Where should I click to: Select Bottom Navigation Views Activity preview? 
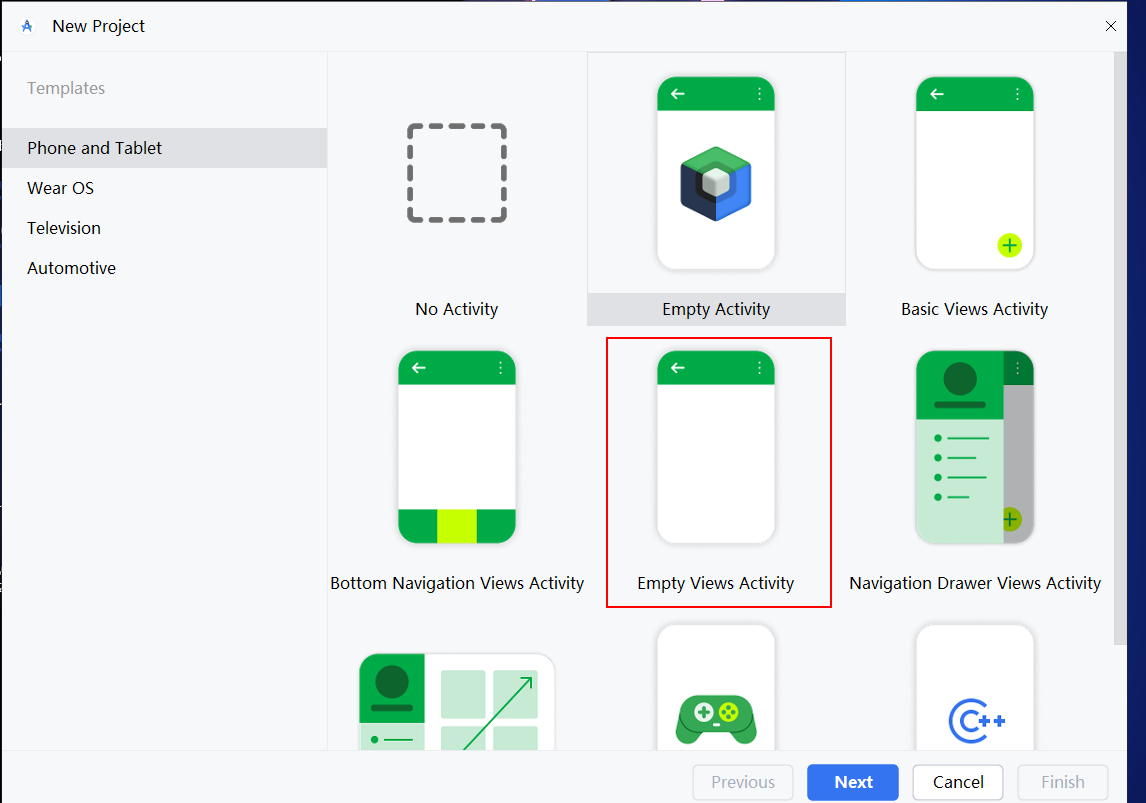pyautogui.click(x=457, y=447)
